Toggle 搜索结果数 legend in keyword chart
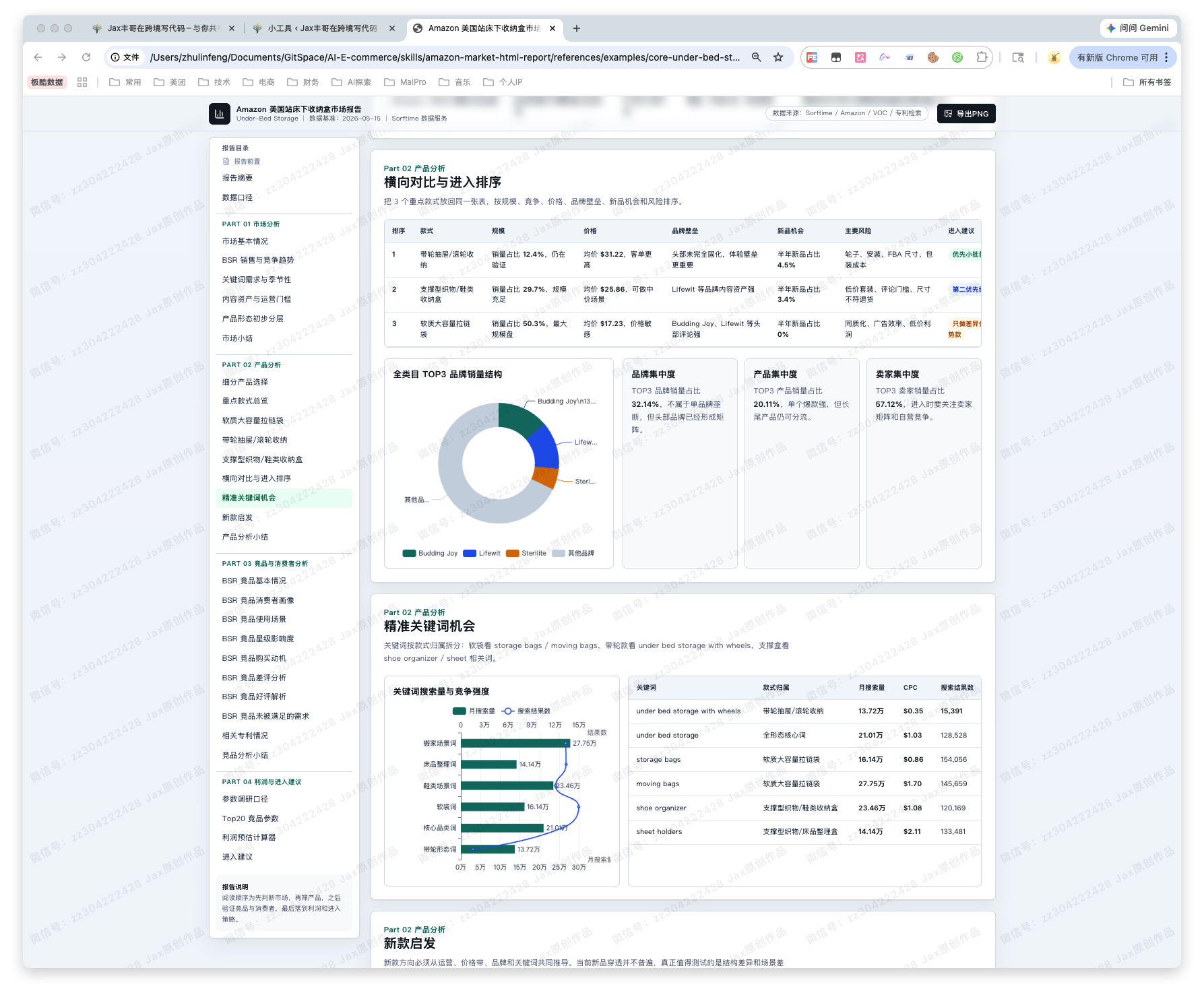Viewport: 1204px width, 999px height. coord(526,711)
